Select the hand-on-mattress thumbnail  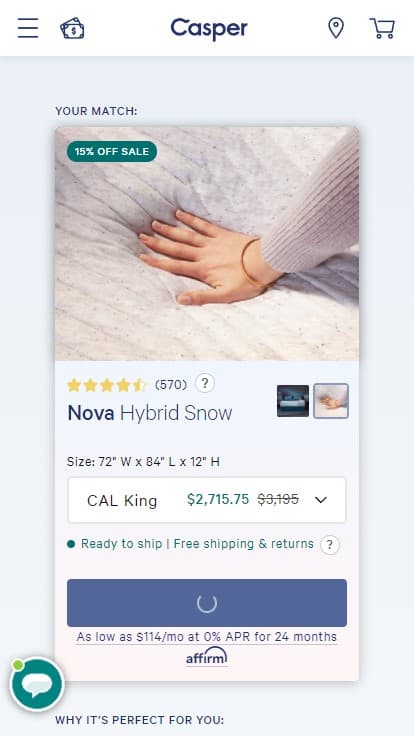pos(331,401)
